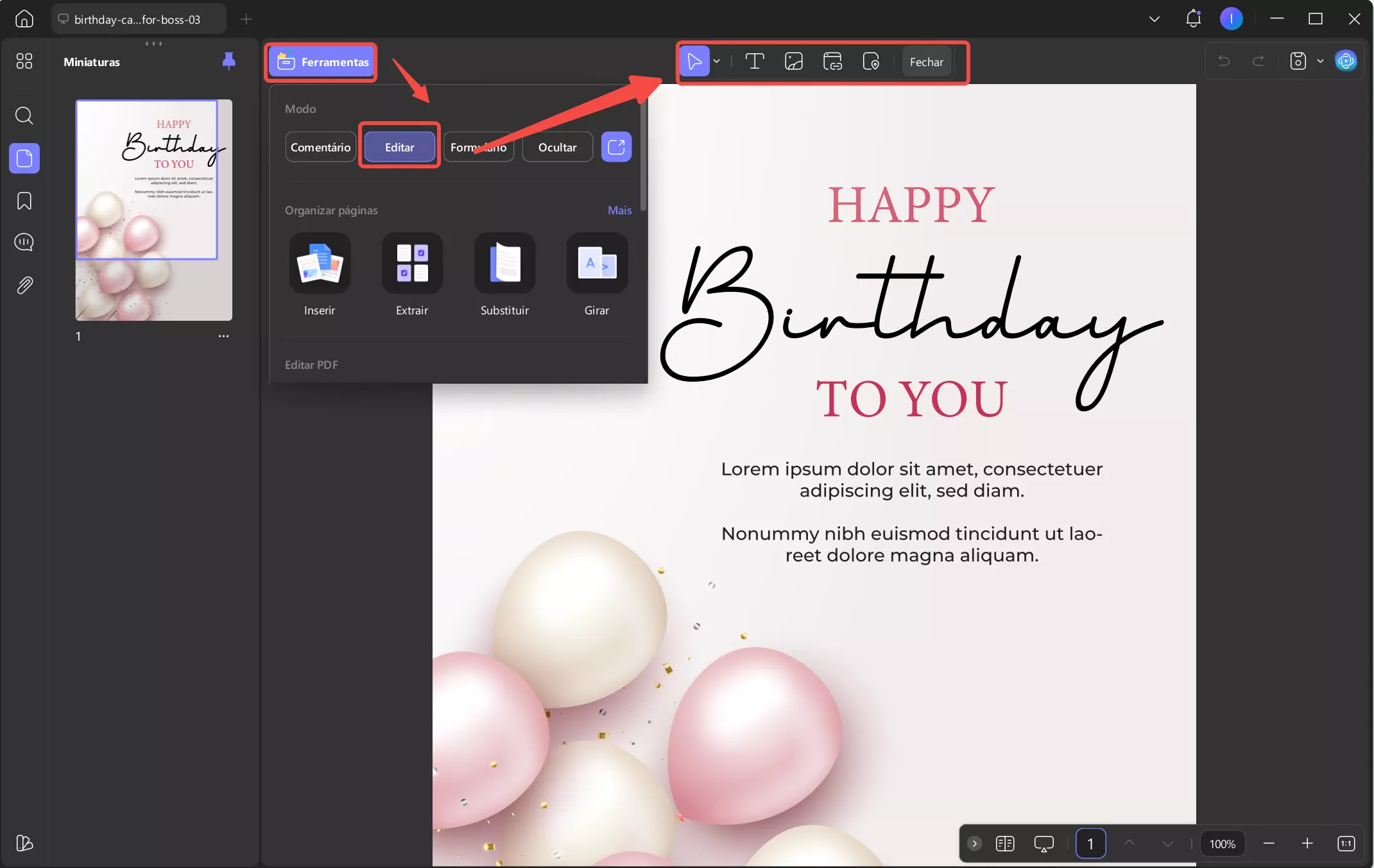Click the TO YOU text in document
Viewport: 1374px width, 868px height.
pyautogui.click(x=911, y=398)
